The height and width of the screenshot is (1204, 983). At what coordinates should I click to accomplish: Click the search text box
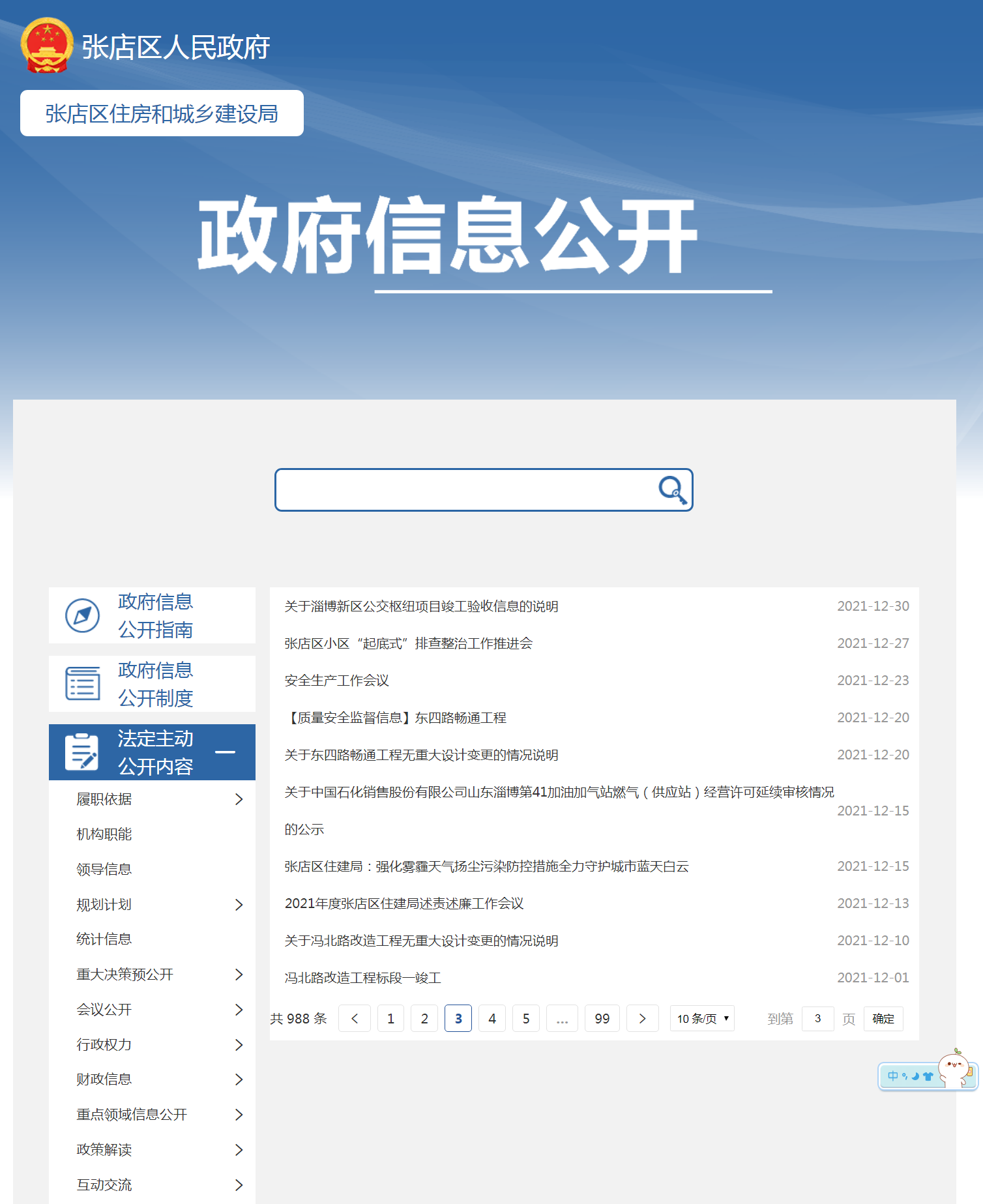[x=466, y=490]
